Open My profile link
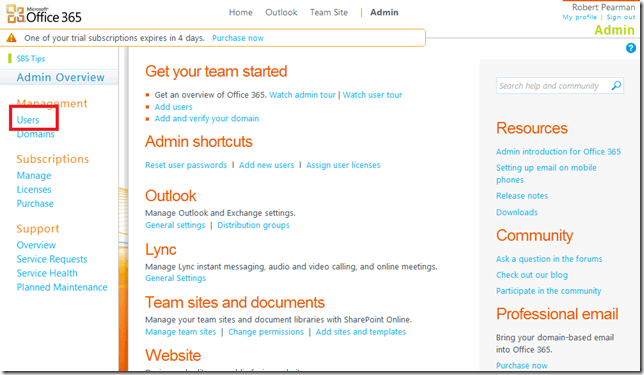 pos(580,17)
